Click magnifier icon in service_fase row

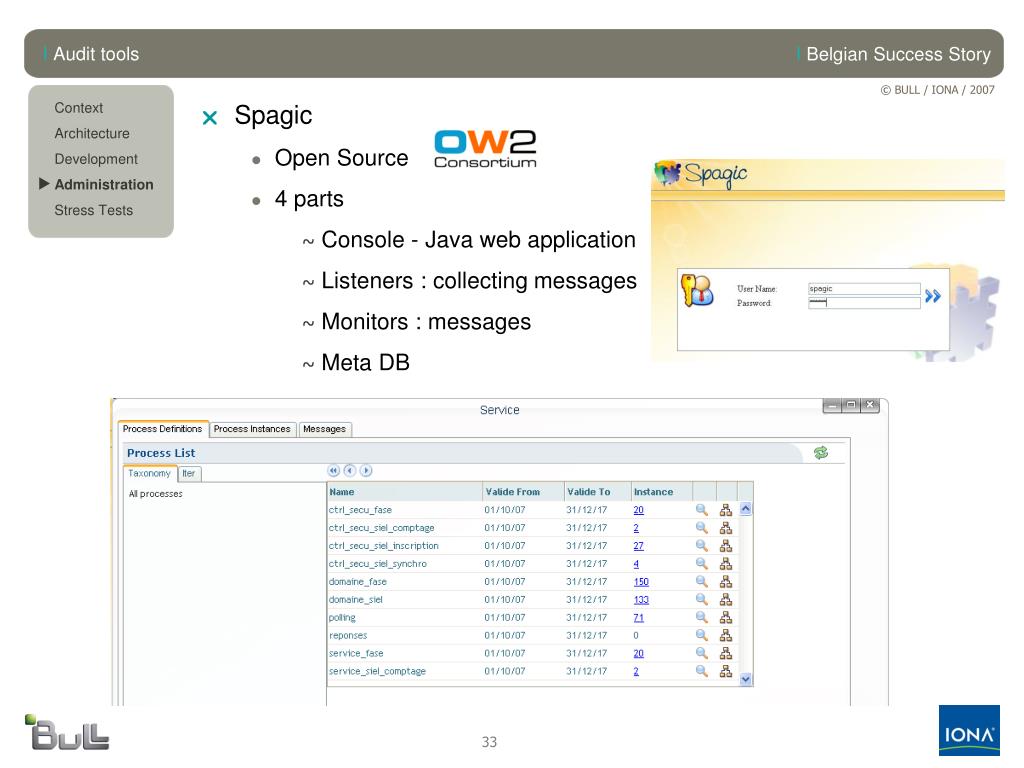(701, 653)
